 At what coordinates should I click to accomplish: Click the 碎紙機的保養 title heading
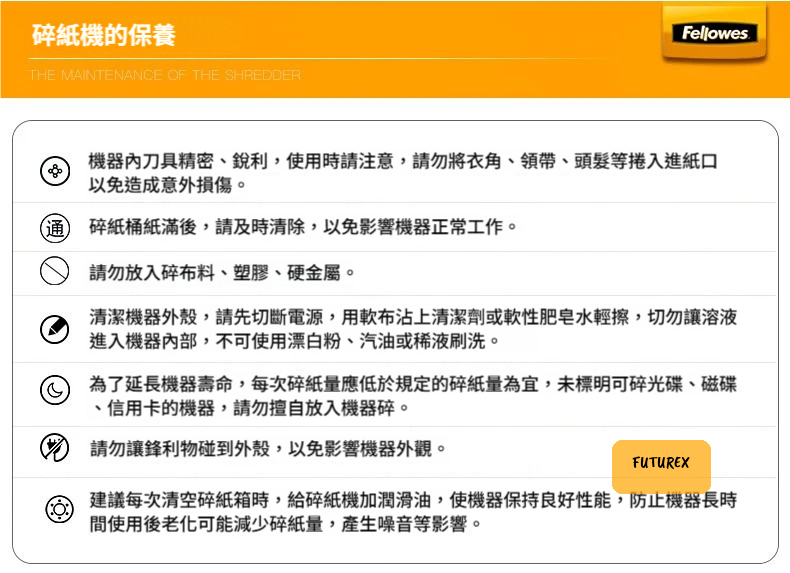coord(104,36)
